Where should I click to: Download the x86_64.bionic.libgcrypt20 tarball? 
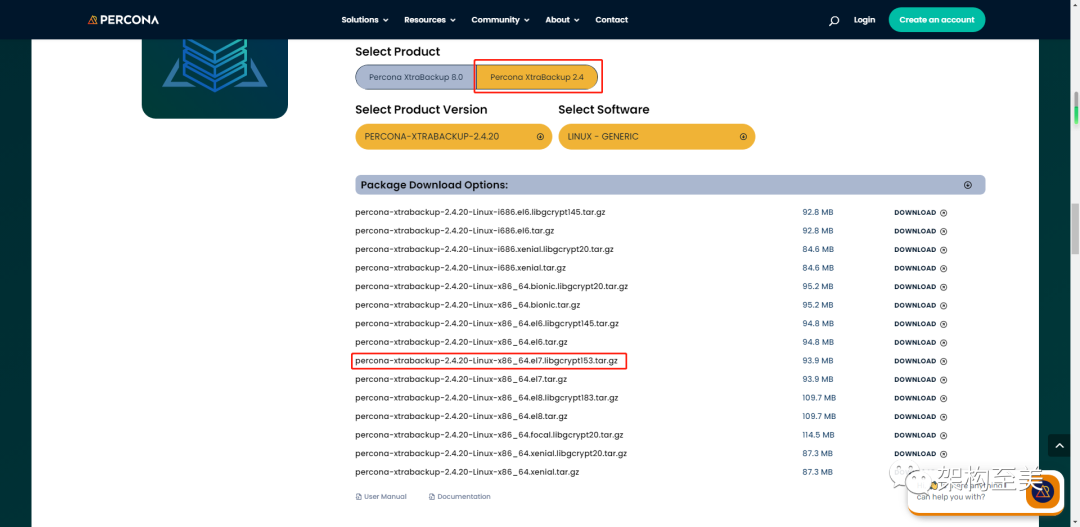tap(920, 287)
